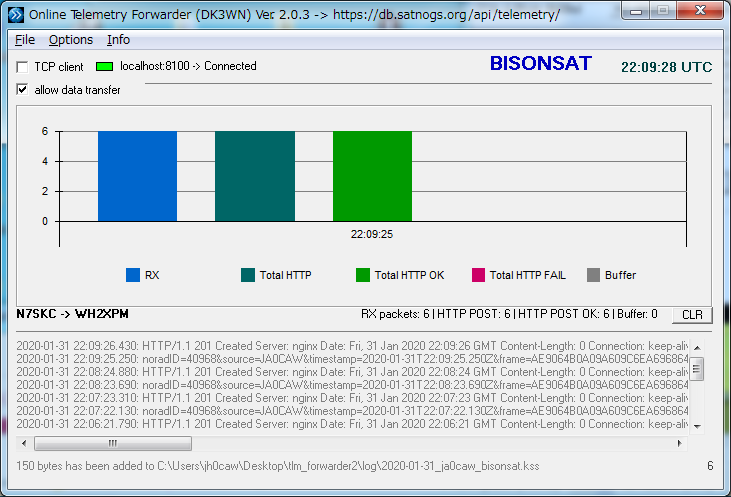Viewport: 731px width, 497px height.
Task: Click horizontal scroll right arrow
Action: point(680,443)
